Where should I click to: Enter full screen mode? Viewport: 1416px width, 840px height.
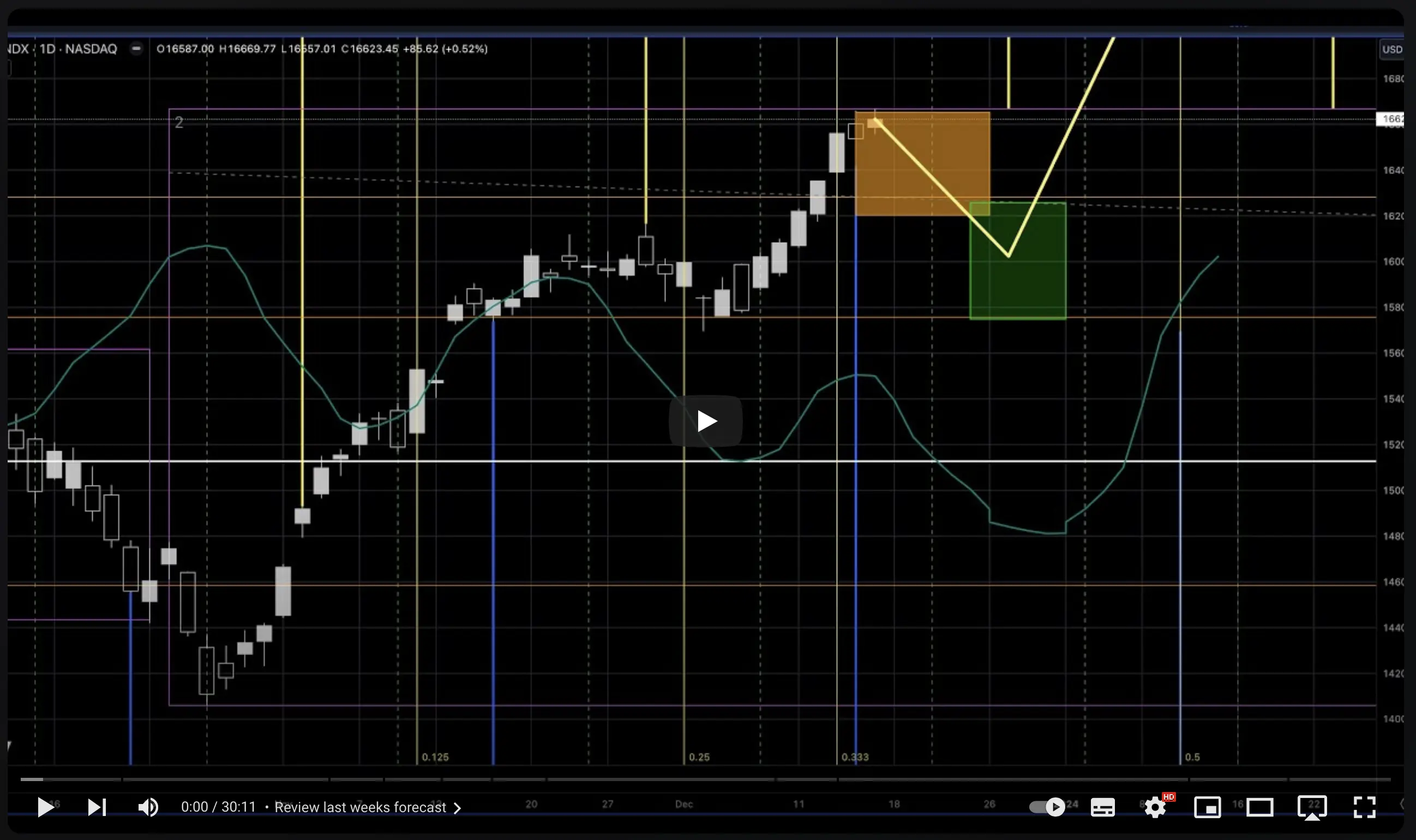pyautogui.click(x=1364, y=807)
